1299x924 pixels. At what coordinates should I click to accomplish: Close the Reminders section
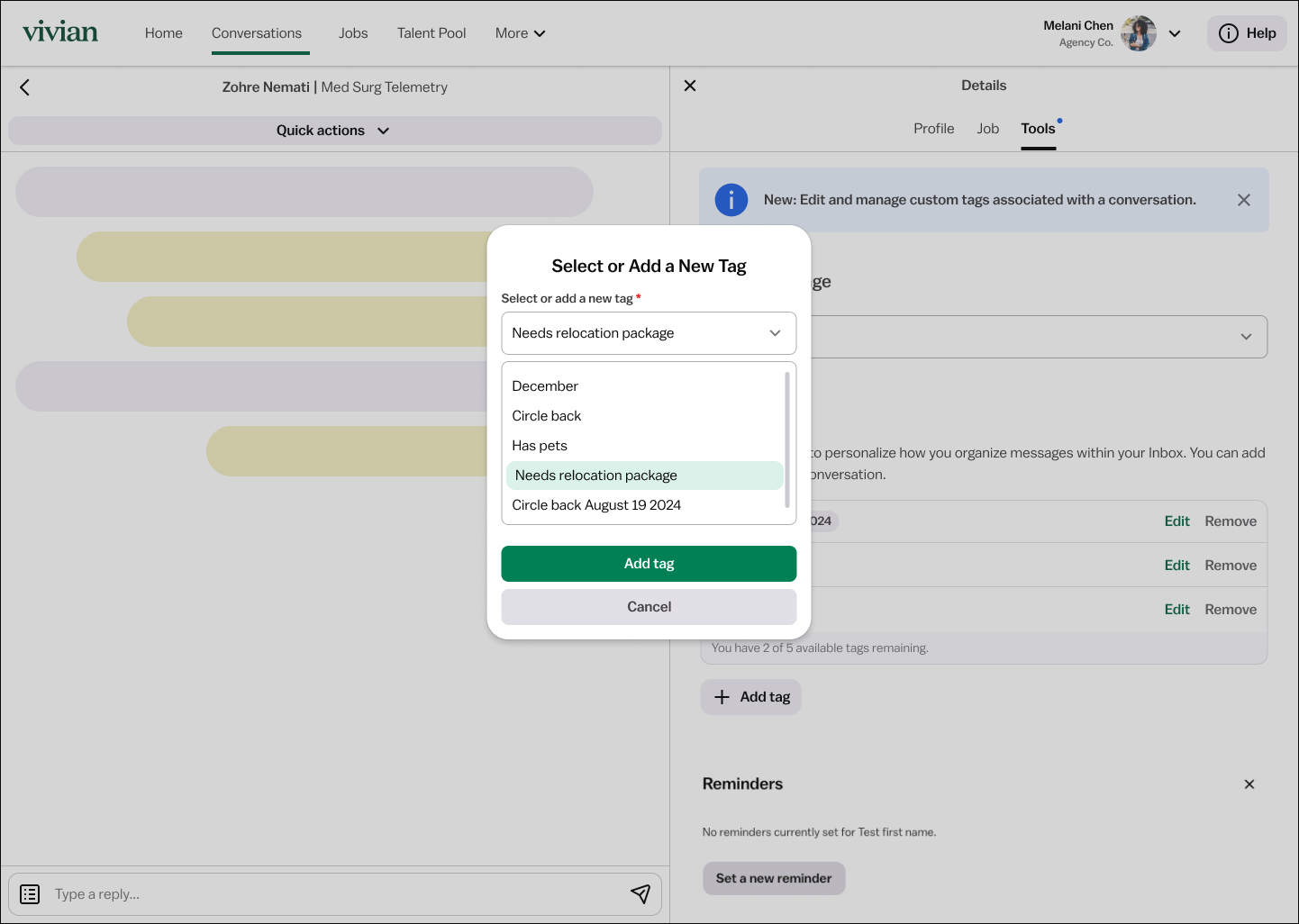(1249, 784)
